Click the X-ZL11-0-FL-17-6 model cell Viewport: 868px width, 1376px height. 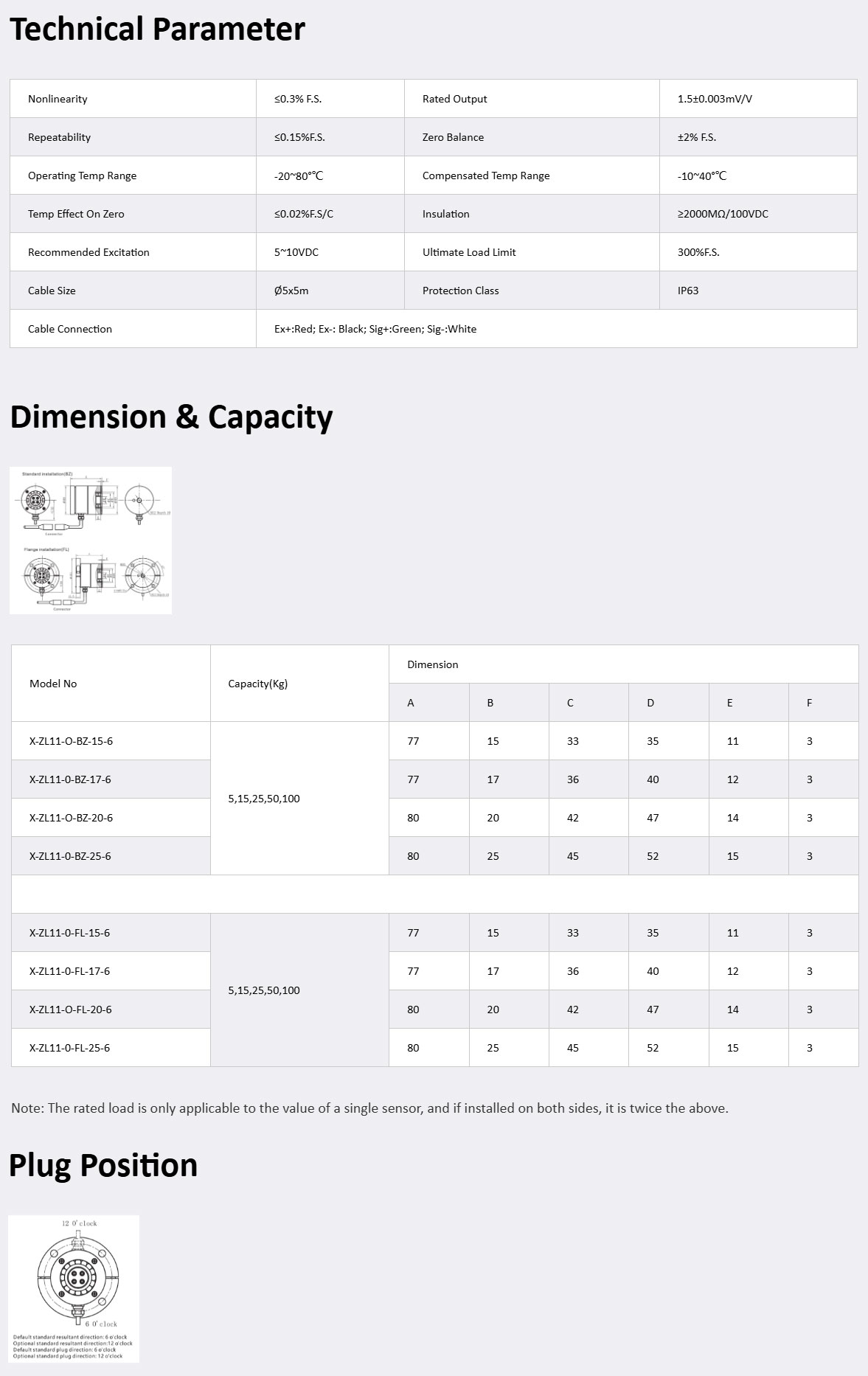[x=69, y=971]
